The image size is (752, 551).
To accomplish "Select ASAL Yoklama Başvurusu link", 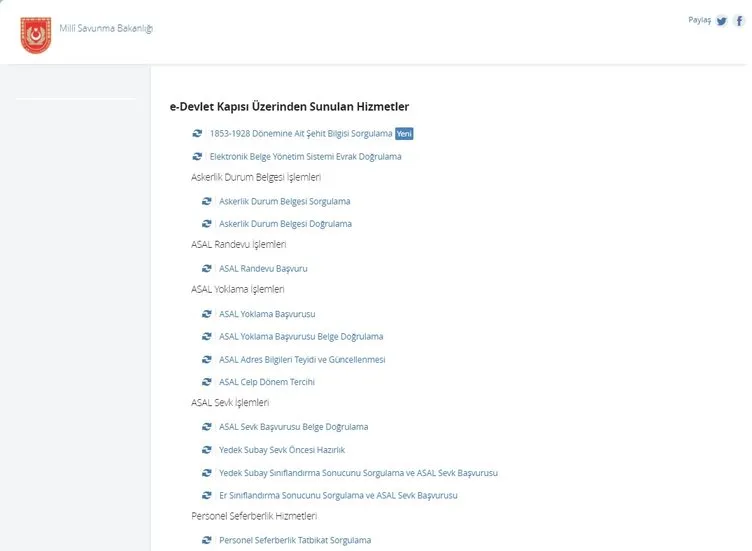I will pyautogui.click(x=266, y=314).
